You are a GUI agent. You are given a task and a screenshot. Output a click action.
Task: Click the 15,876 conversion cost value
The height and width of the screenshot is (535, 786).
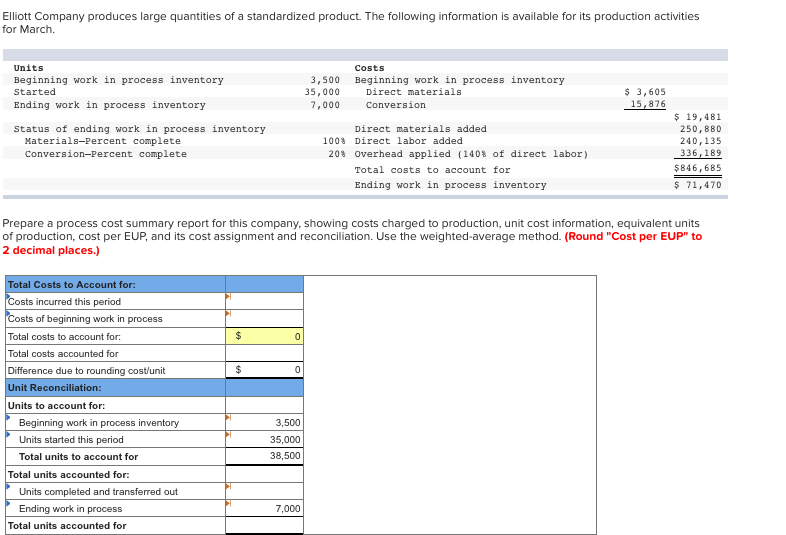pyautogui.click(x=648, y=104)
